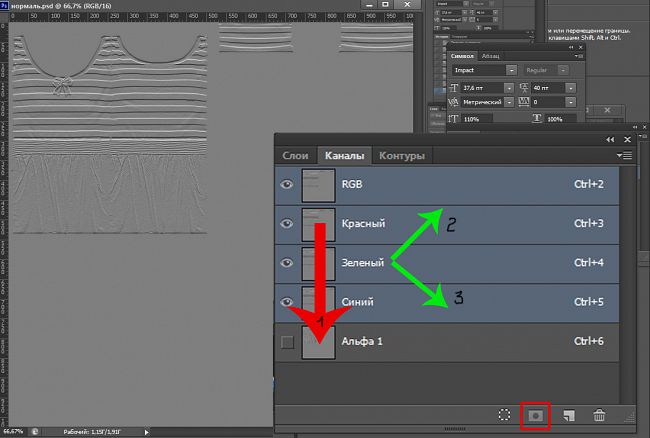Show the Альфа 1 channel visibility box

[288, 342]
